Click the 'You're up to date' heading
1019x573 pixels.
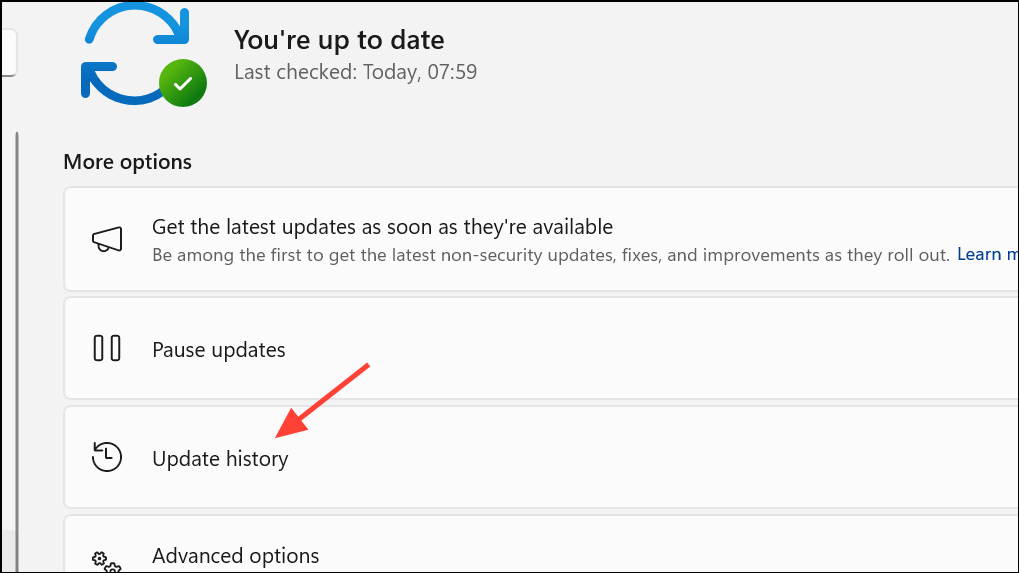pos(339,40)
